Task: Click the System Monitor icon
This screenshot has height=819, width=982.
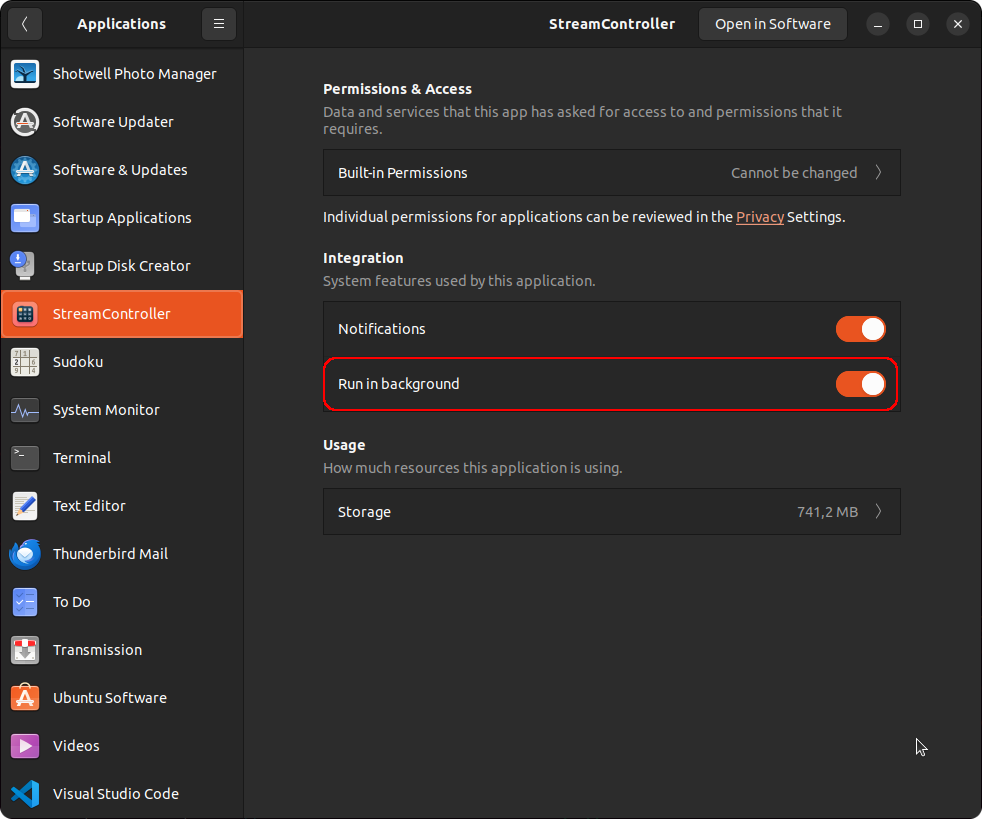Action: pos(25,410)
